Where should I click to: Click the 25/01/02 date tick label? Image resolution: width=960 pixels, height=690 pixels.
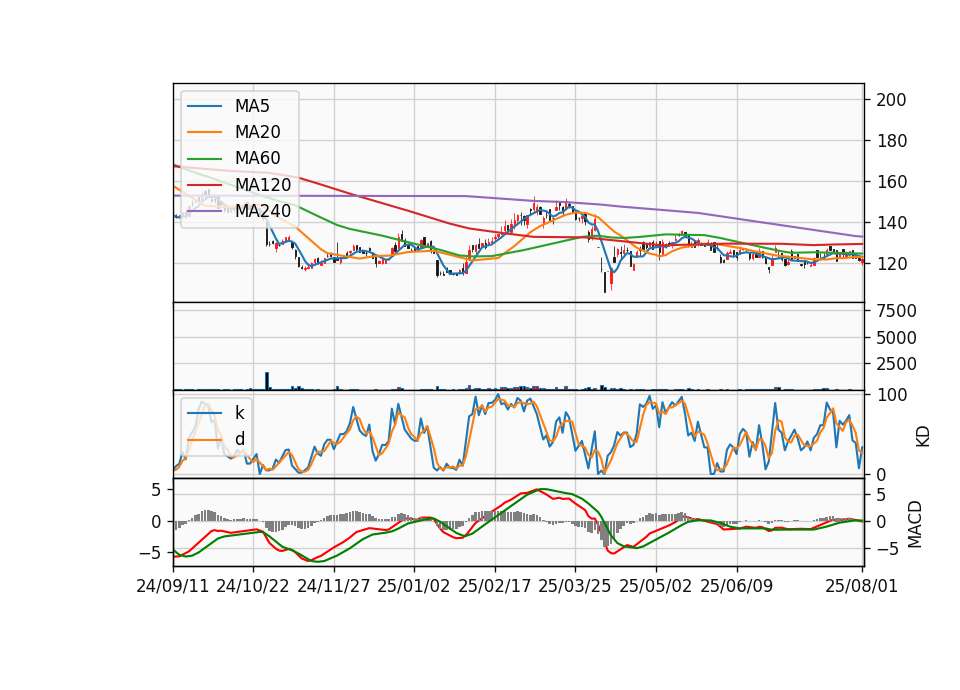414,586
